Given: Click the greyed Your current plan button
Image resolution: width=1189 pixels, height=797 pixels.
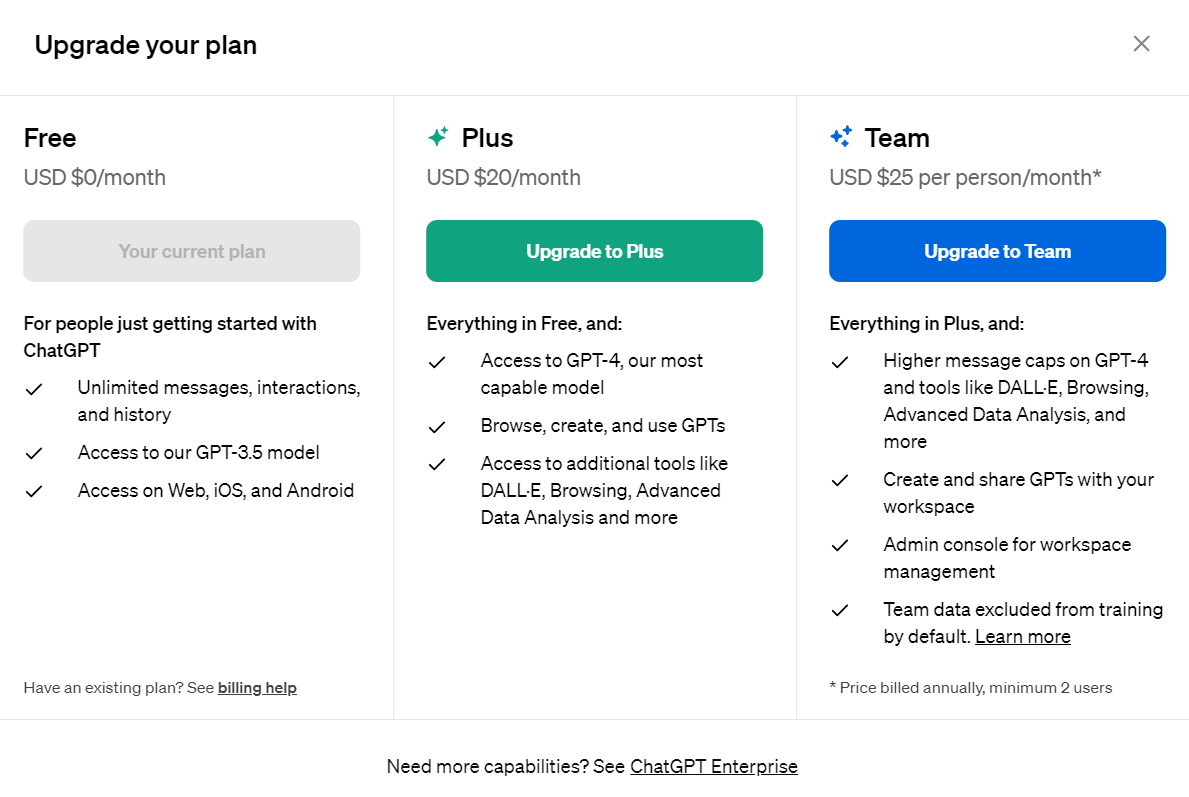Looking at the screenshot, I should [192, 251].
